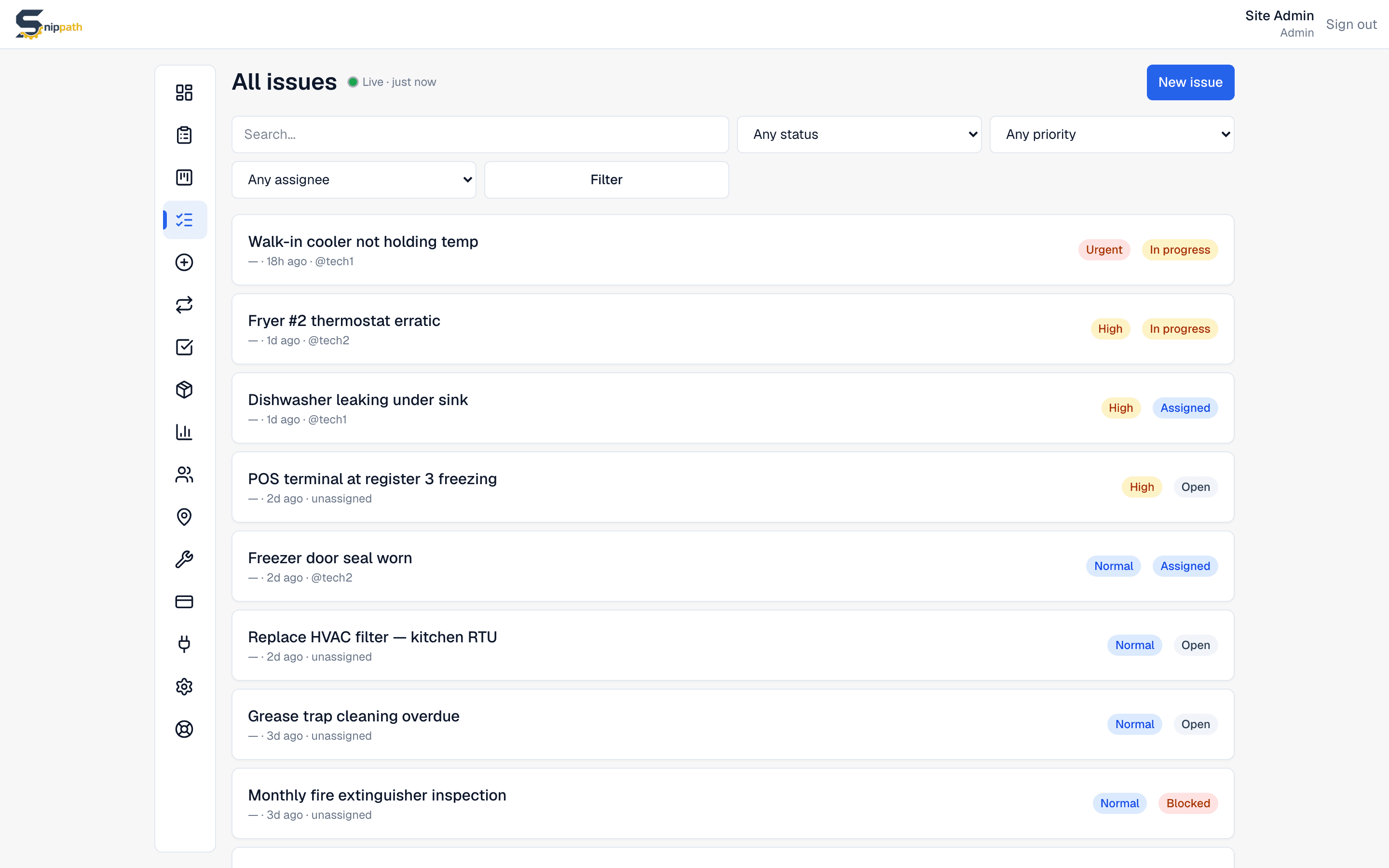
Task: Click Assigned badge on Freezer door seal row
Action: 1185,566
